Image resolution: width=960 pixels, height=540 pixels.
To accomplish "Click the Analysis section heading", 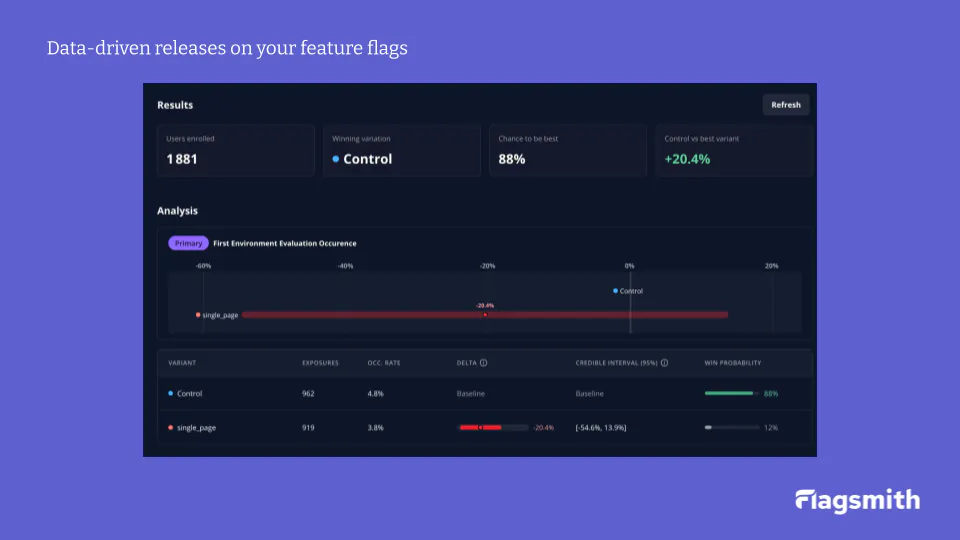I will (178, 211).
